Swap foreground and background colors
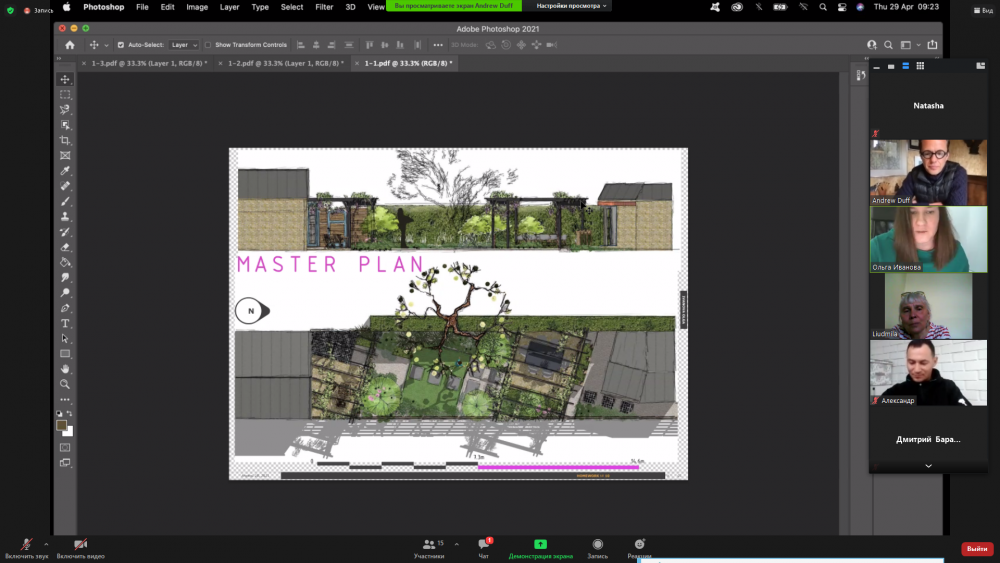The image size is (1000, 563). tap(70, 413)
